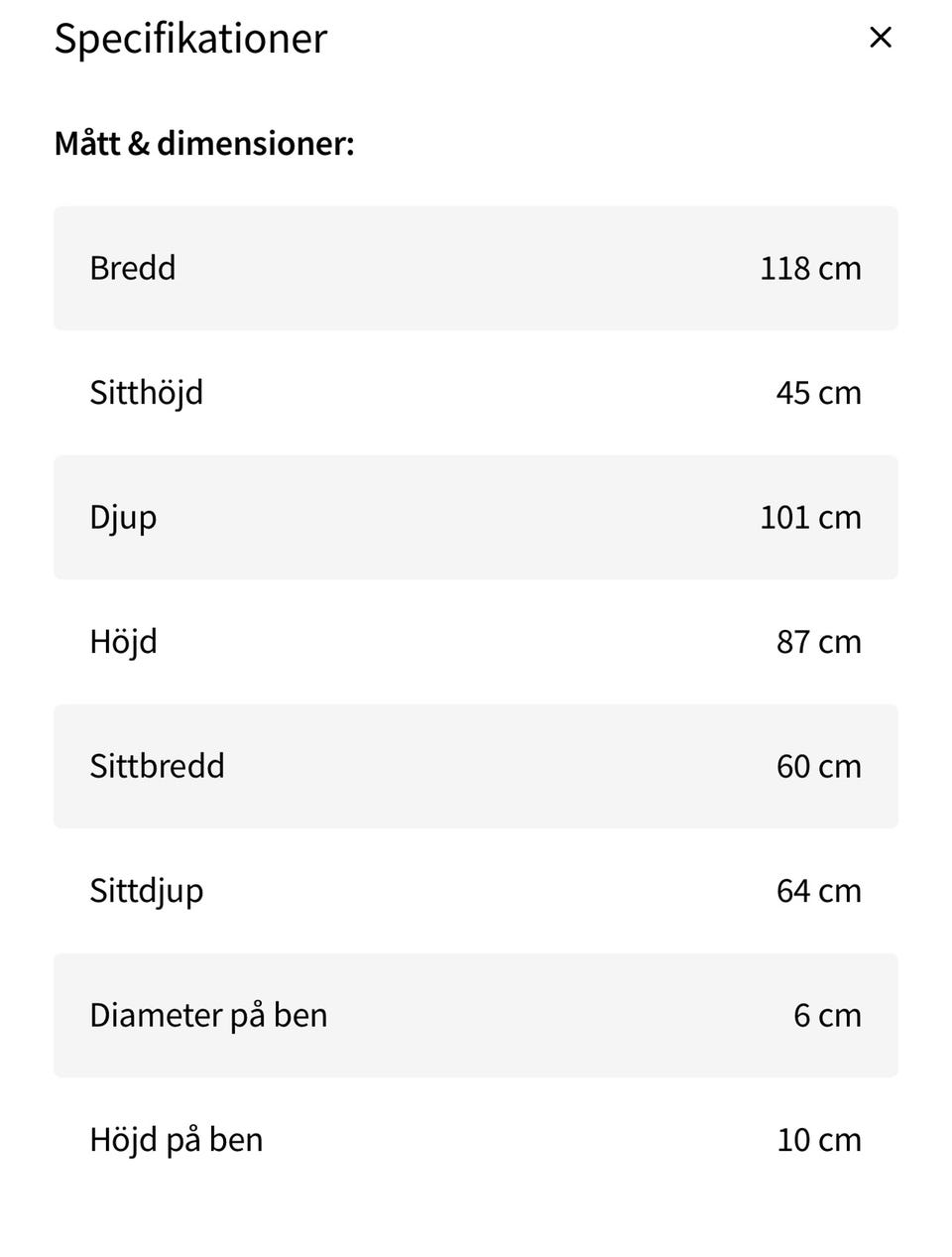Click the Specifikationer title
This screenshot has height=1257, width=952.
[190, 39]
